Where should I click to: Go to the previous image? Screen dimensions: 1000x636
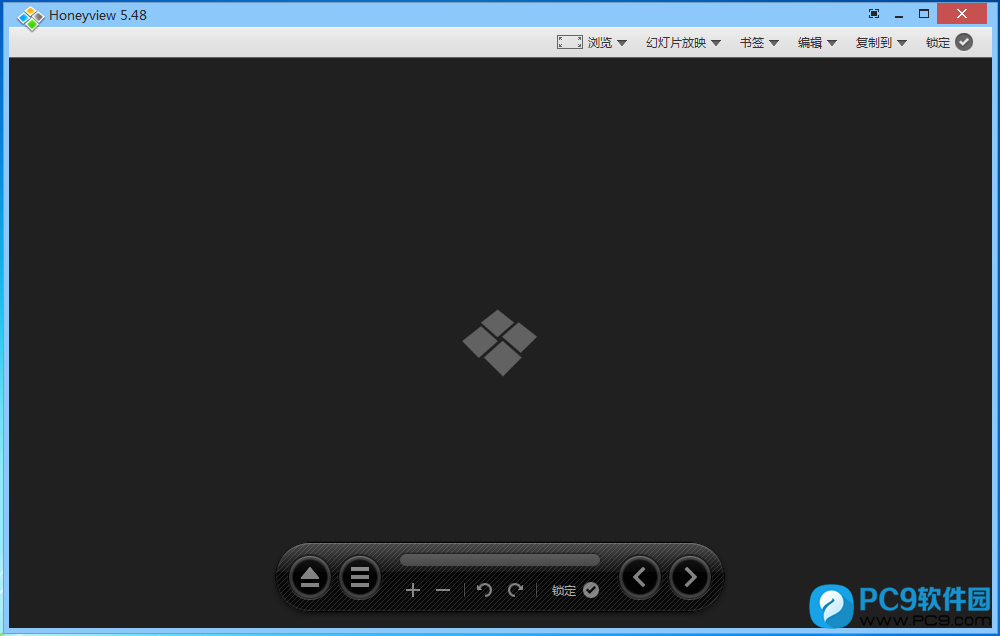pyautogui.click(x=640, y=577)
